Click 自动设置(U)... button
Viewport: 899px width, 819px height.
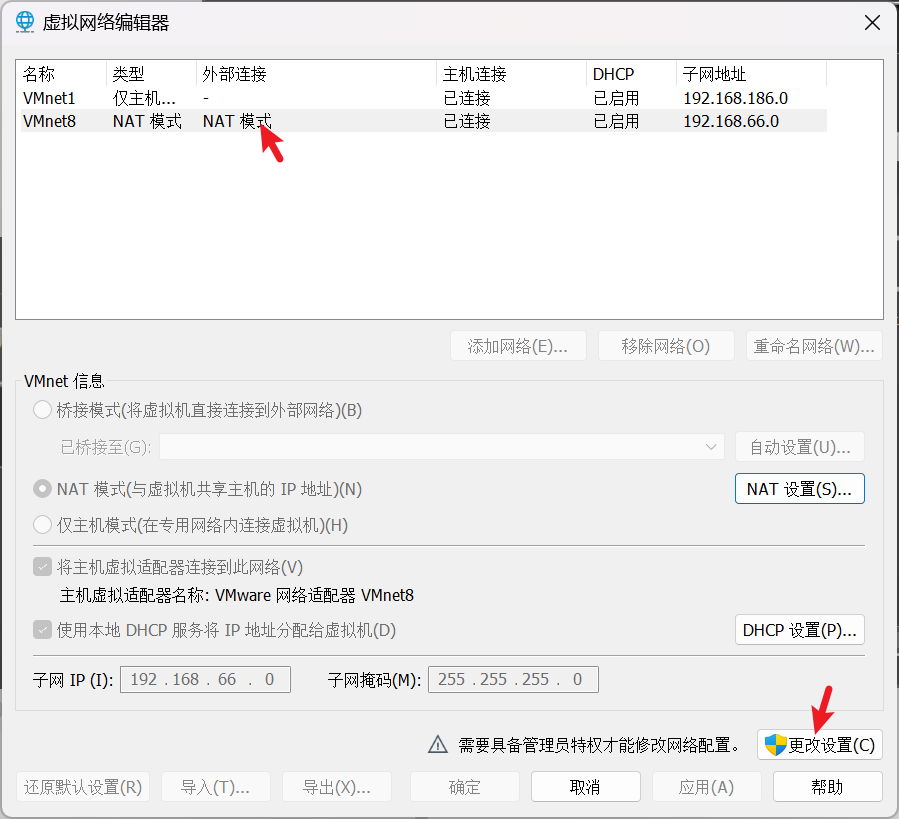coord(799,447)
